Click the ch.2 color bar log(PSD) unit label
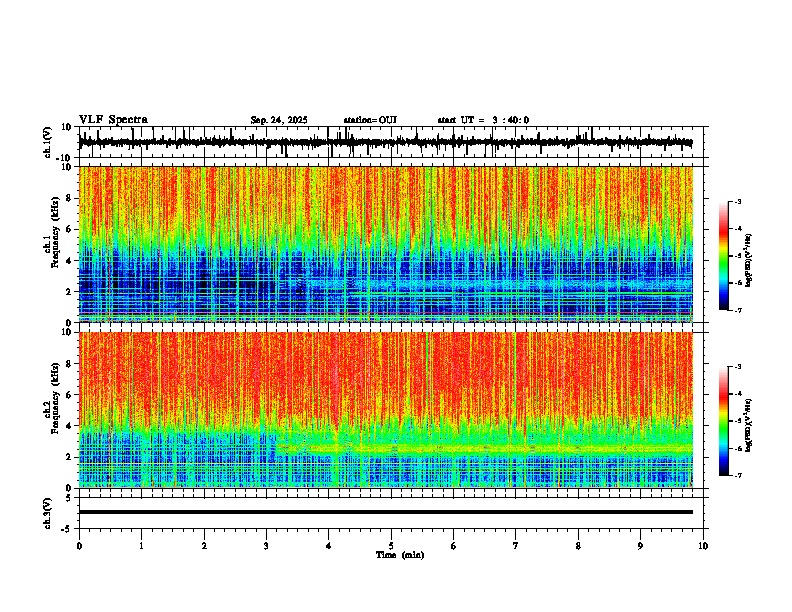 [750, 425]
